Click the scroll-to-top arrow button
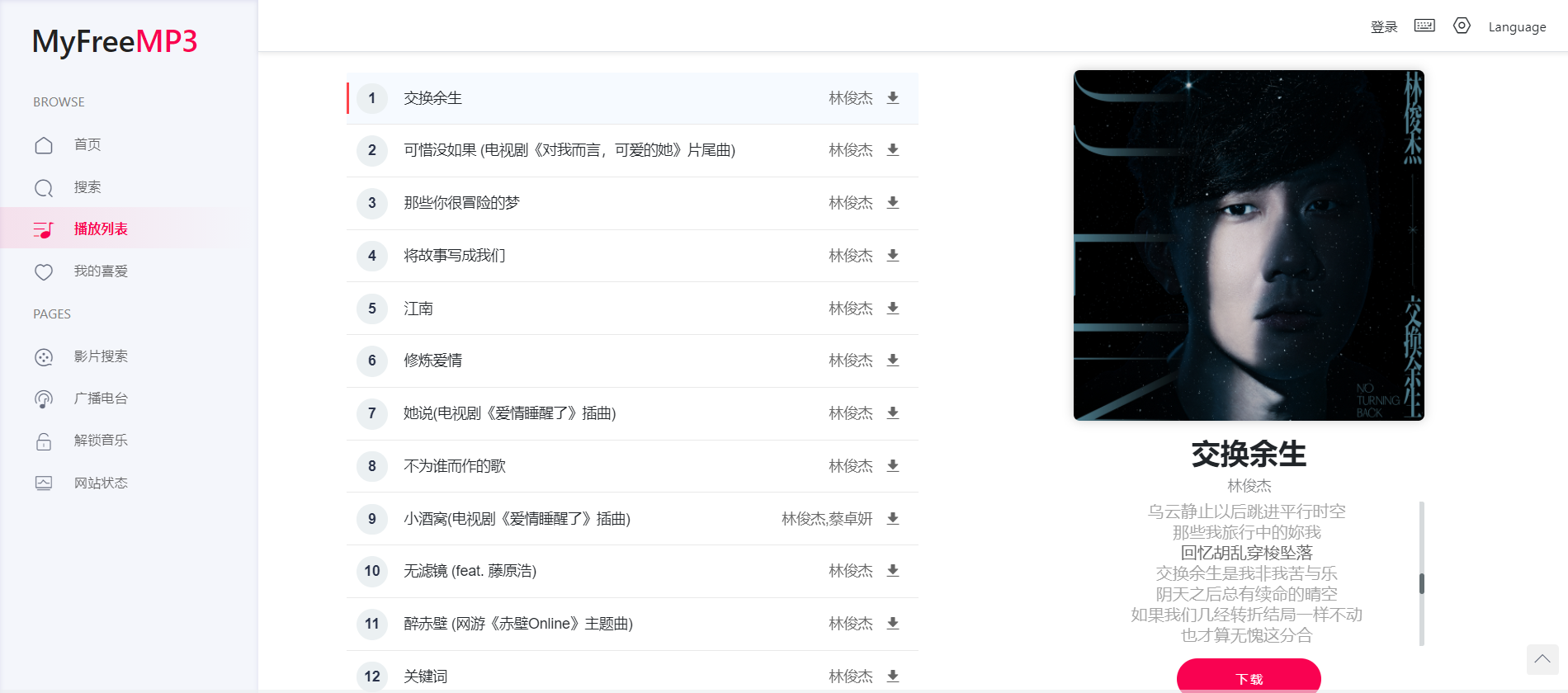Viewport: 1568px width, 693px height. point(1542,659)
